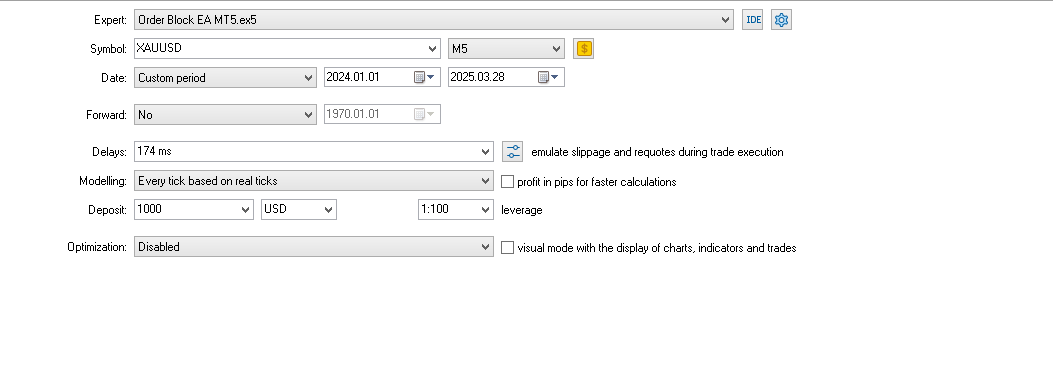Open the start date calendar picker
The image size is (1053, 373).
point(424,77)
